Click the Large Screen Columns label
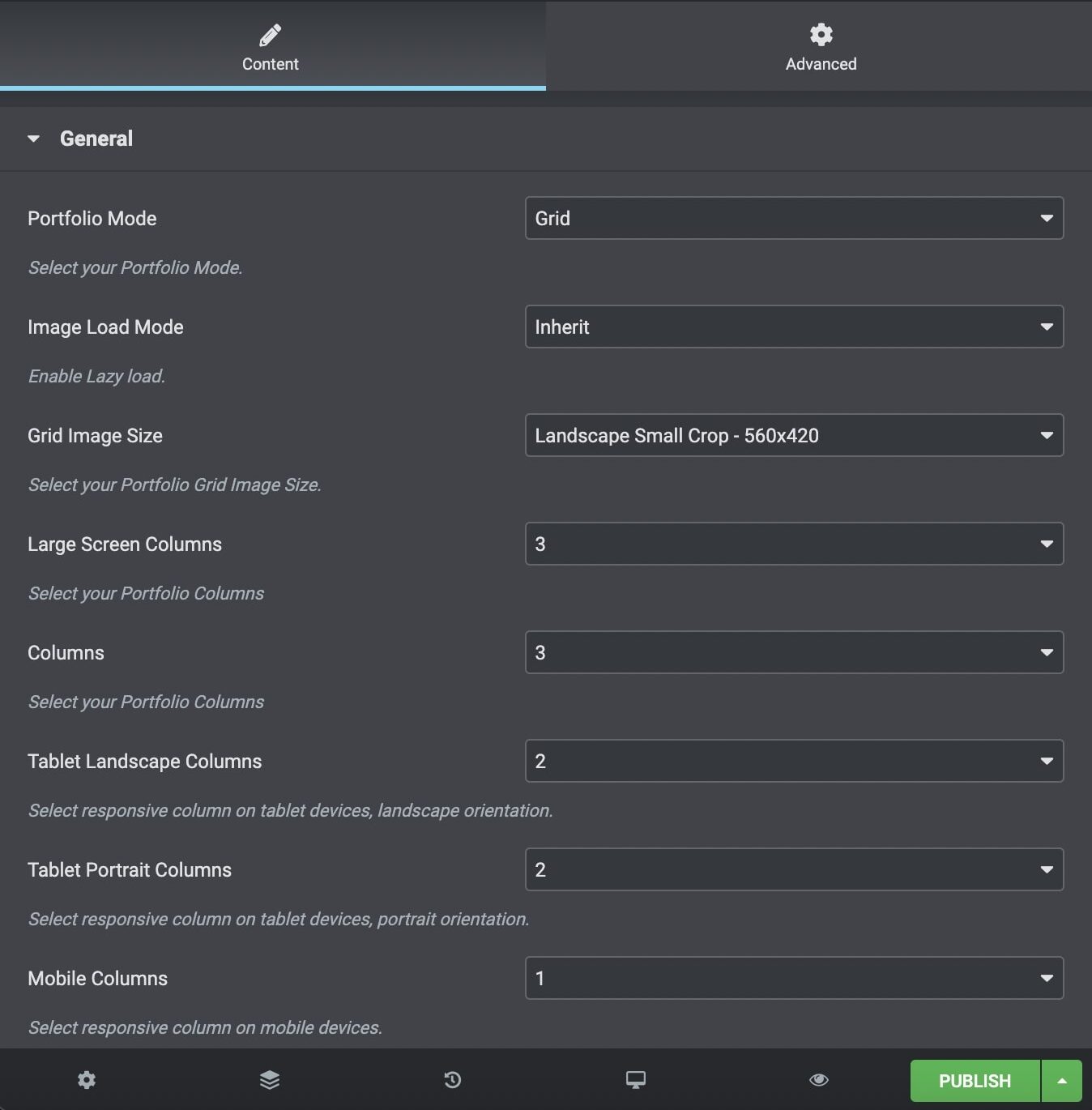Viewport: 1092px width, 1110px height. tap(125, 544)
